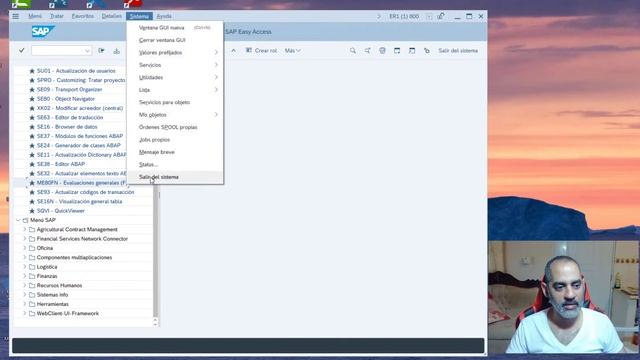This screenshot has width=640, height=360.
Task: Select Cerrar ventana GUI menu entry
Action: pyautogui.click(x=175, y=40)
